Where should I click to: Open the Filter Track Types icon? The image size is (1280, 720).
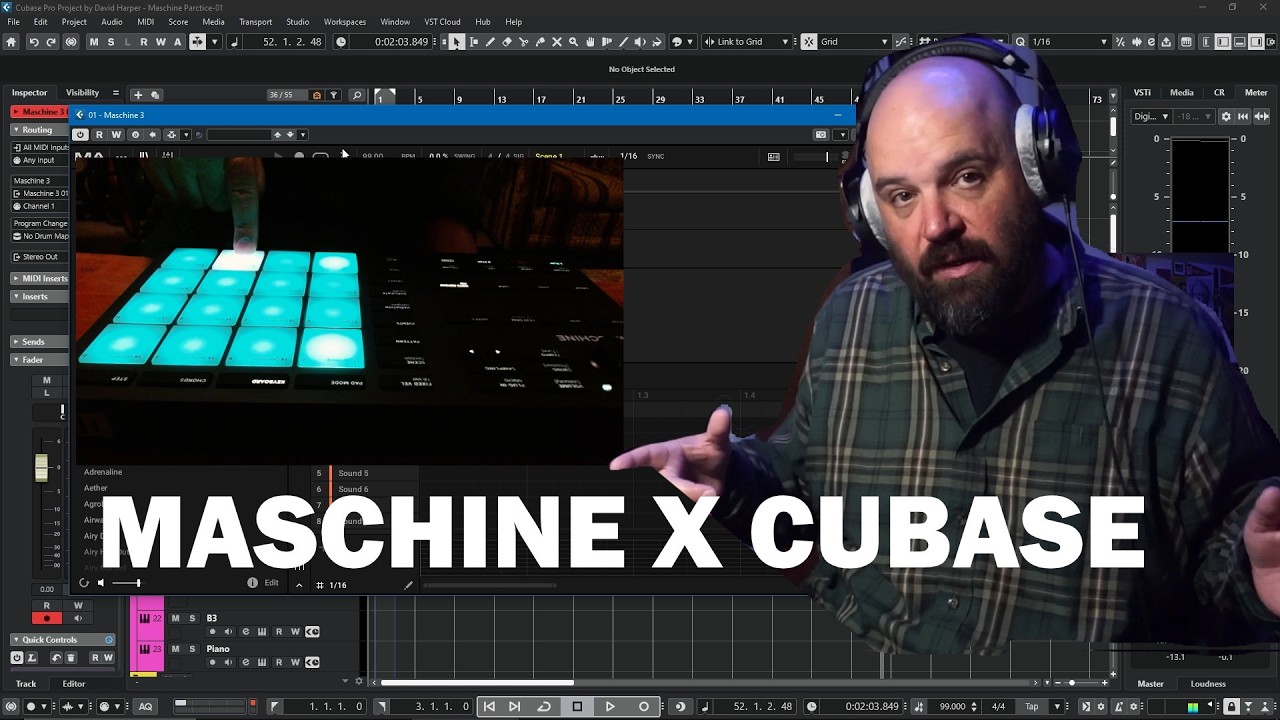(334, 95)
